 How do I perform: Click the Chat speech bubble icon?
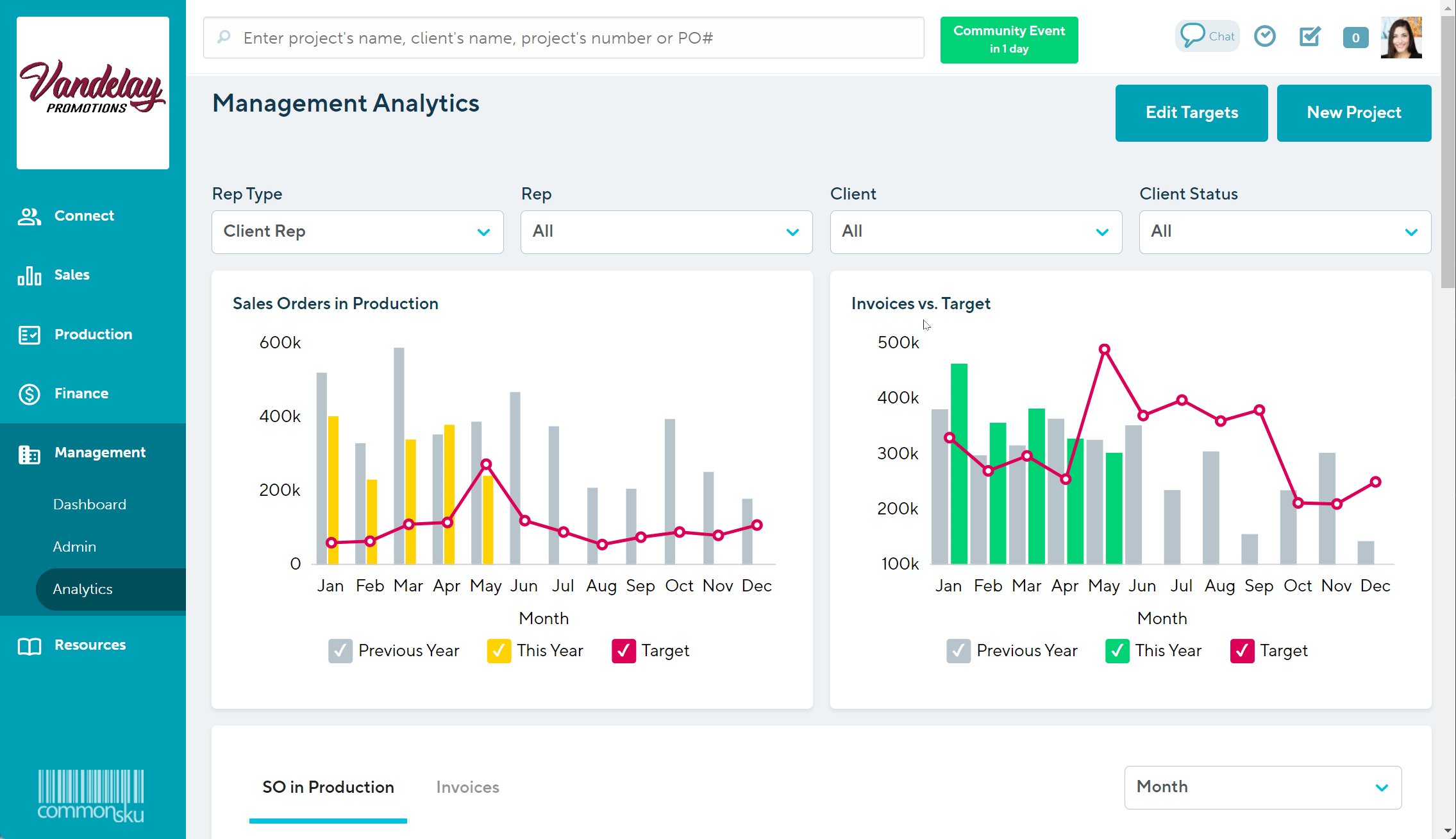(x=1192, y=35)
